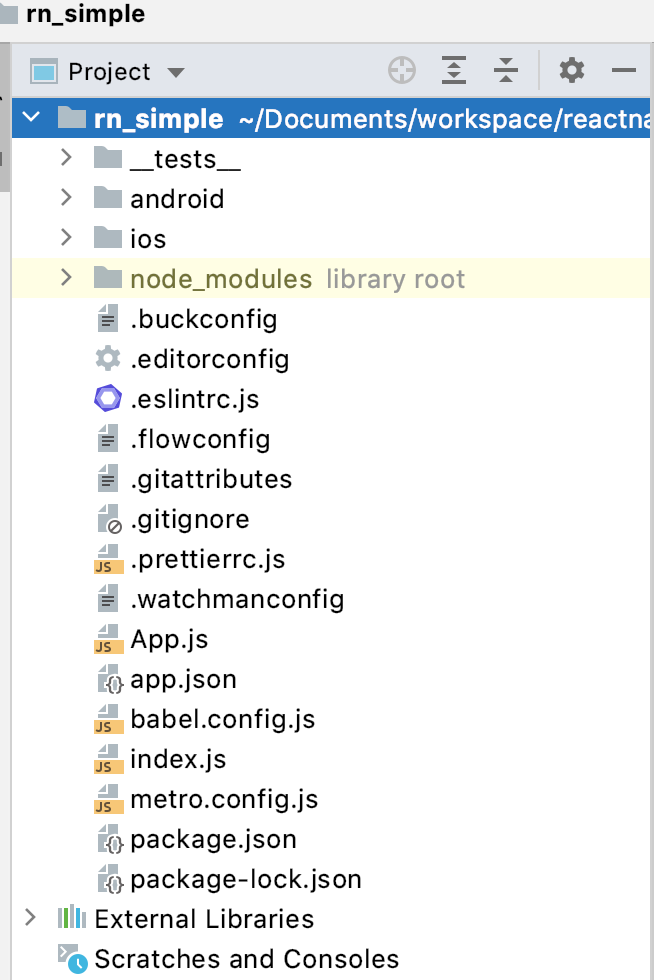
Task: Open the Project view dropdown
Action: tap(176, 72)
